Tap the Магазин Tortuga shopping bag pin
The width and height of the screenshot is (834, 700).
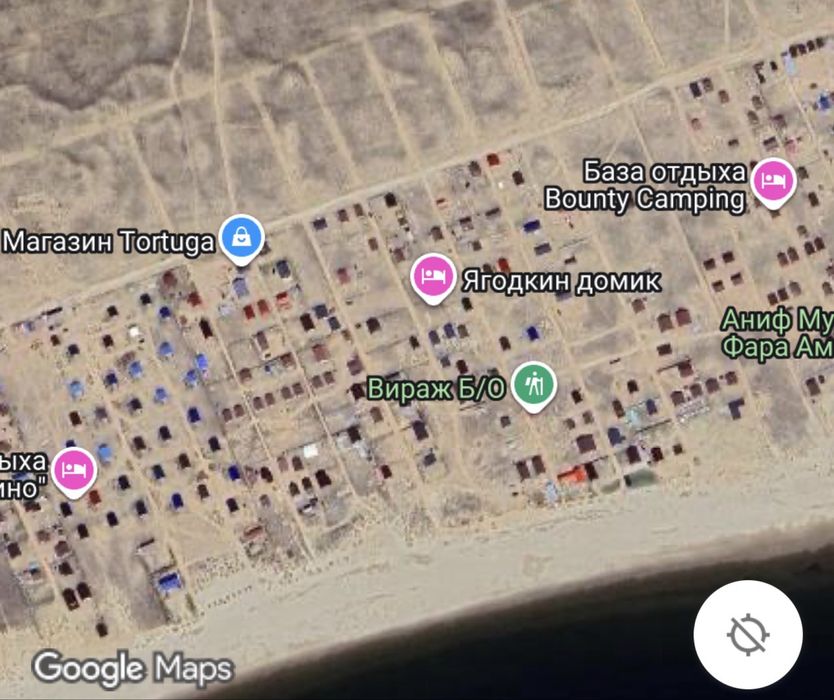[242, 239]
